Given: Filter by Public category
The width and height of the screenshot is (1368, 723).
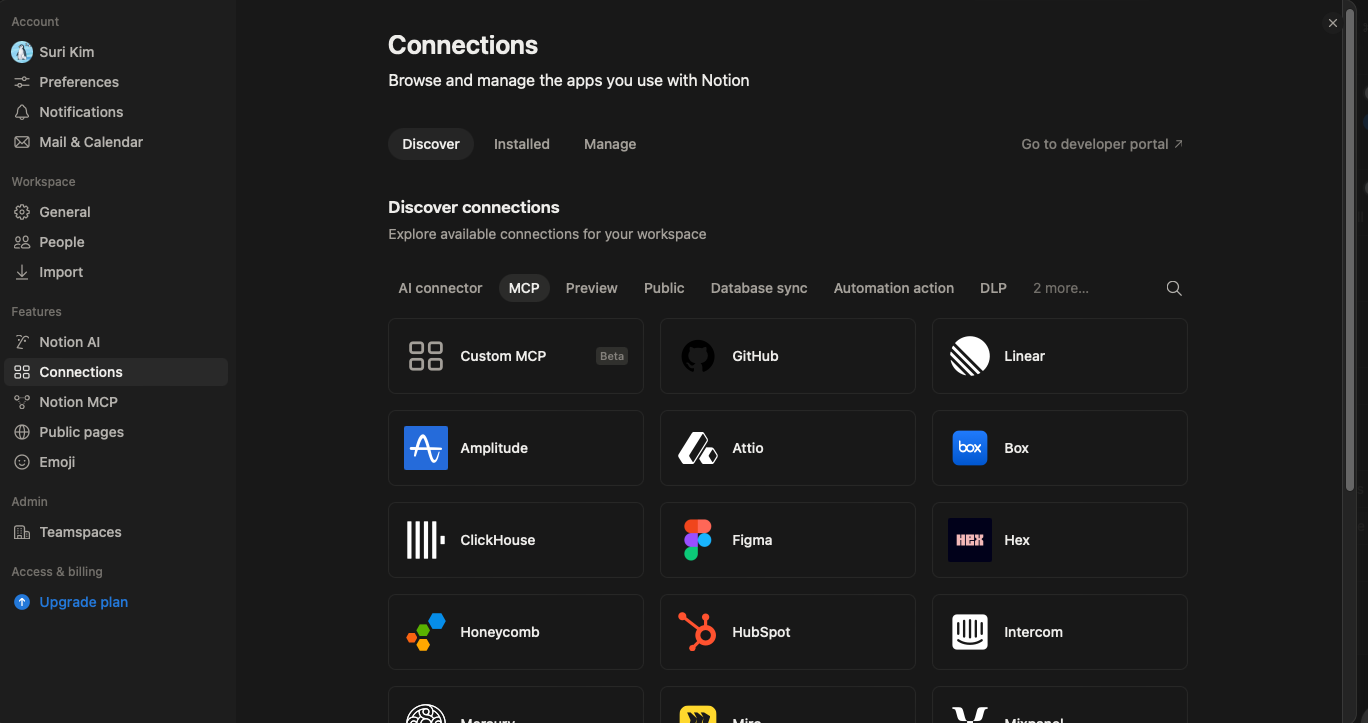Looking at the screenshot, I should (664, 288).
